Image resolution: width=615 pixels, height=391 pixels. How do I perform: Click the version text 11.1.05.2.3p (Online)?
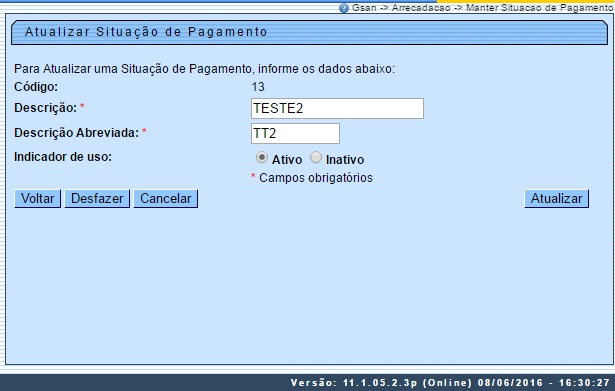(x=407, y=383)
